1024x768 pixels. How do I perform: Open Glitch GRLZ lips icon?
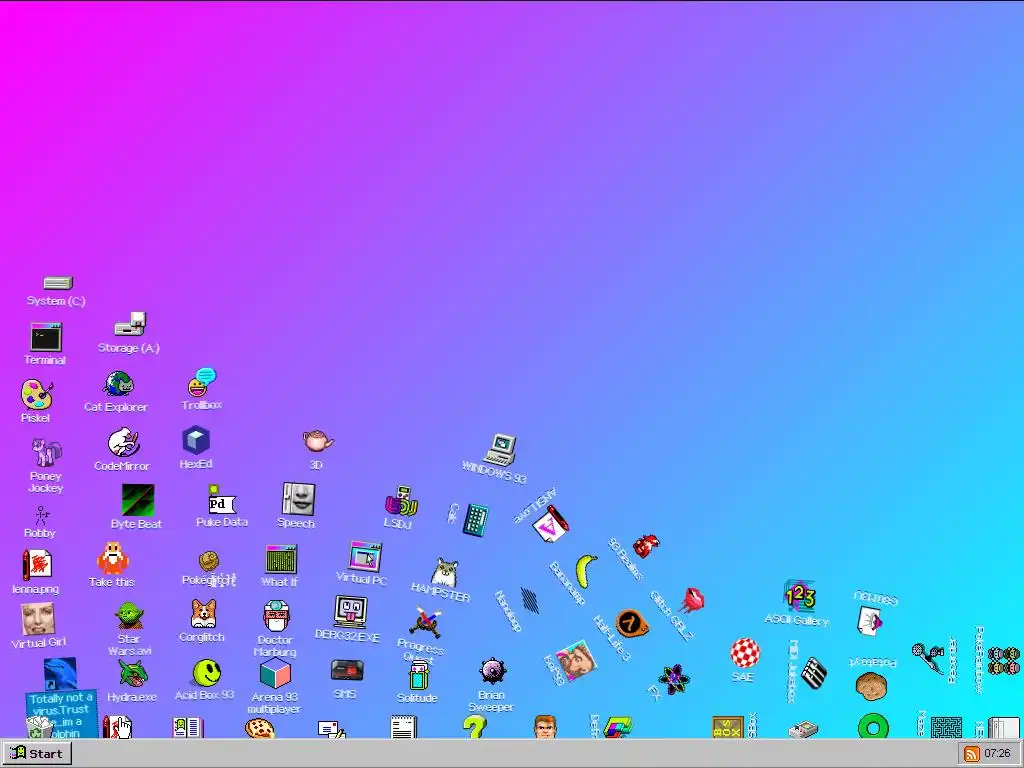tap(692, 599)
